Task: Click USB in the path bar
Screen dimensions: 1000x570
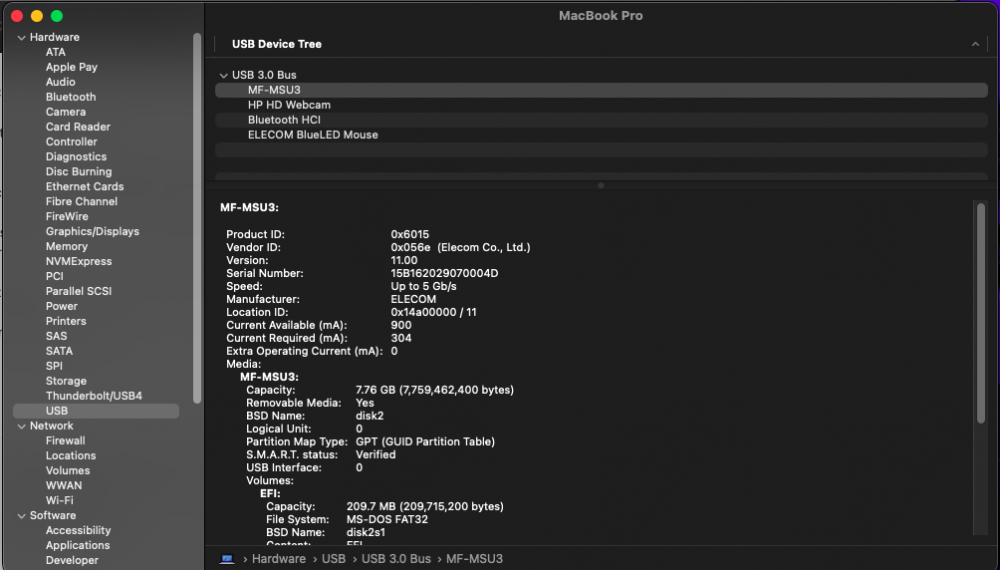Action: pyautogui.click(x=334, y=559)
